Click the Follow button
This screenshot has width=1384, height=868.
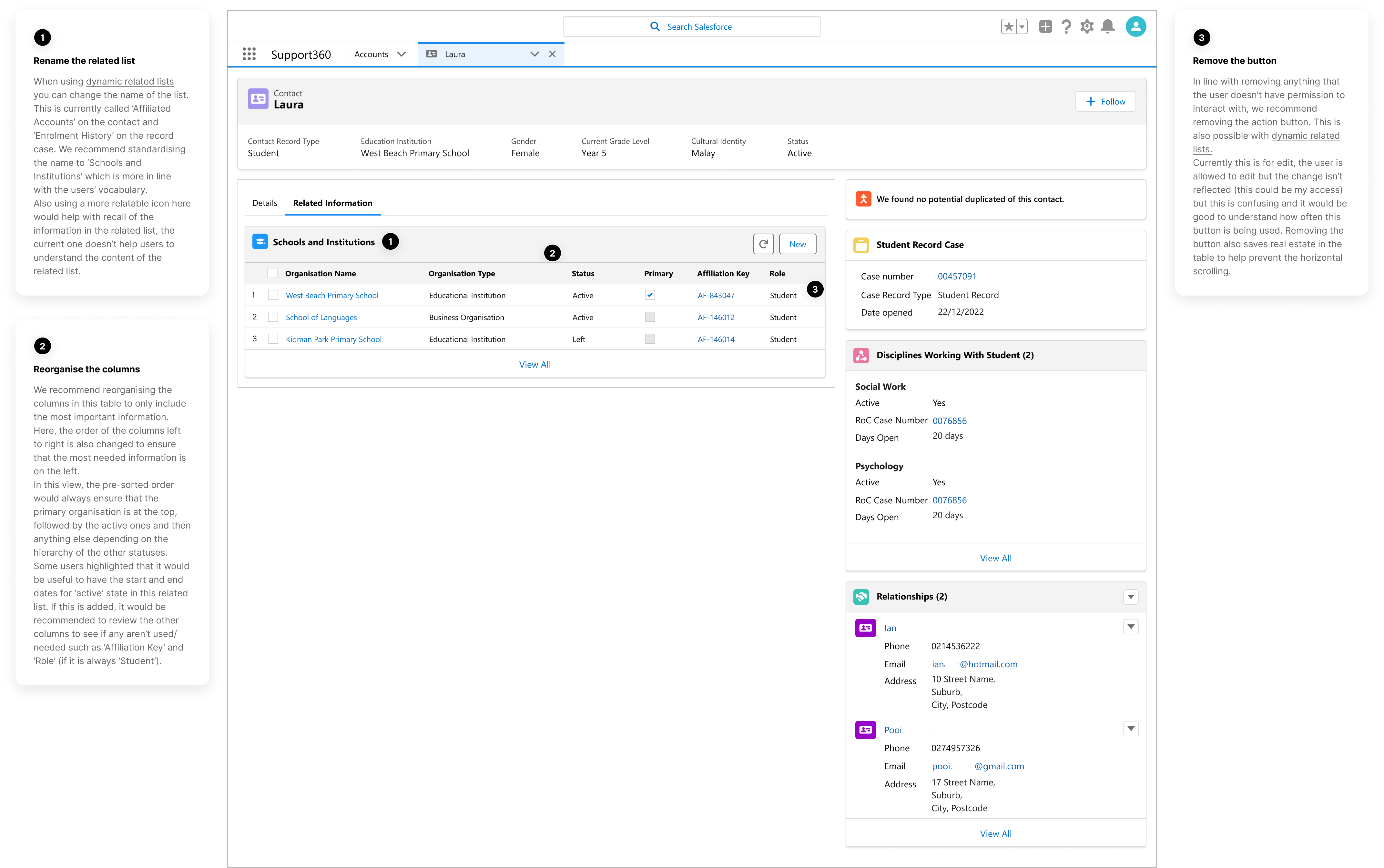(1105, 102)
